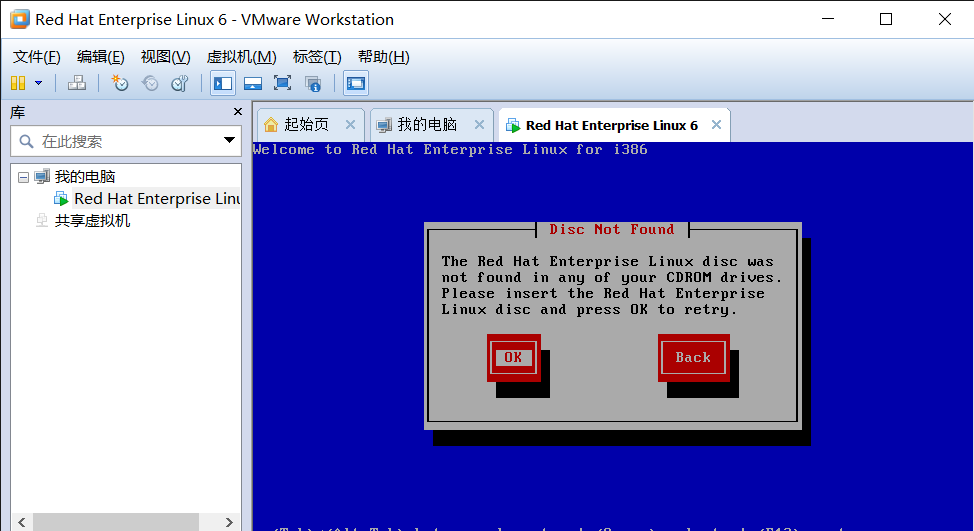Viewport: 974px width, 531px height.
Task: Click the VMware Workstation title bar icon
Action: tap(19, 19)
